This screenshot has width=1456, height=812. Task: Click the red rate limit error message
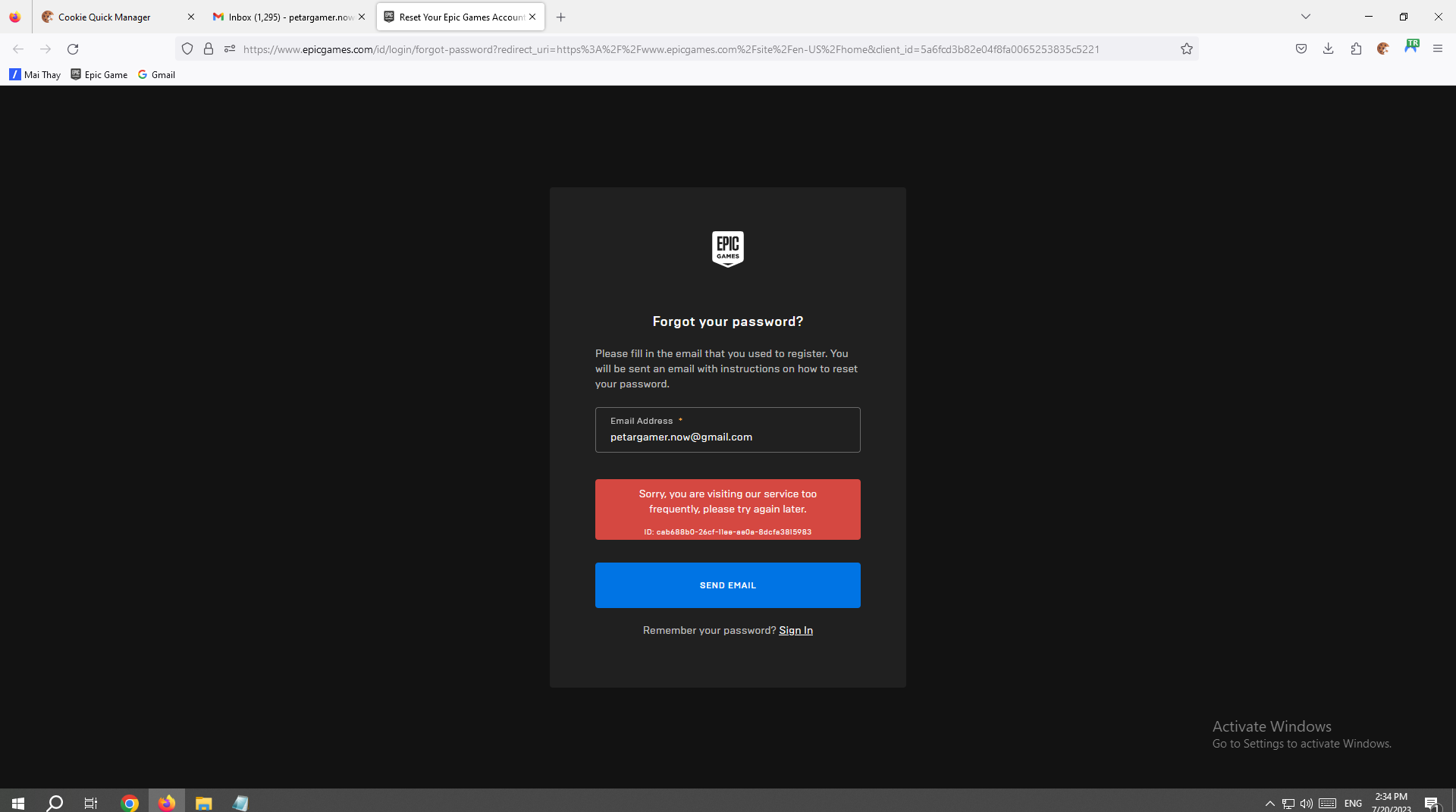point(728,509)
